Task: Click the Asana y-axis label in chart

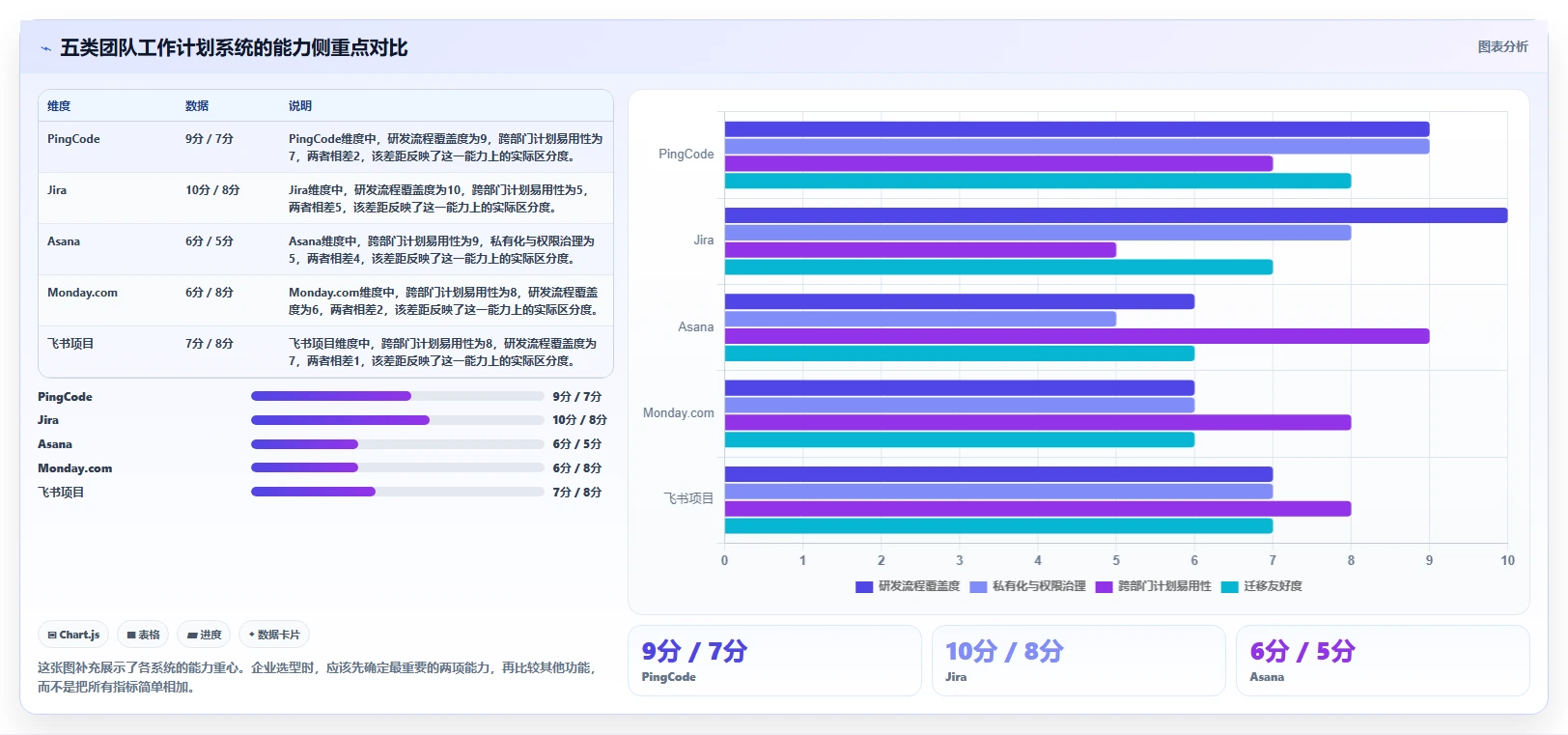Action: coord(695,327)
